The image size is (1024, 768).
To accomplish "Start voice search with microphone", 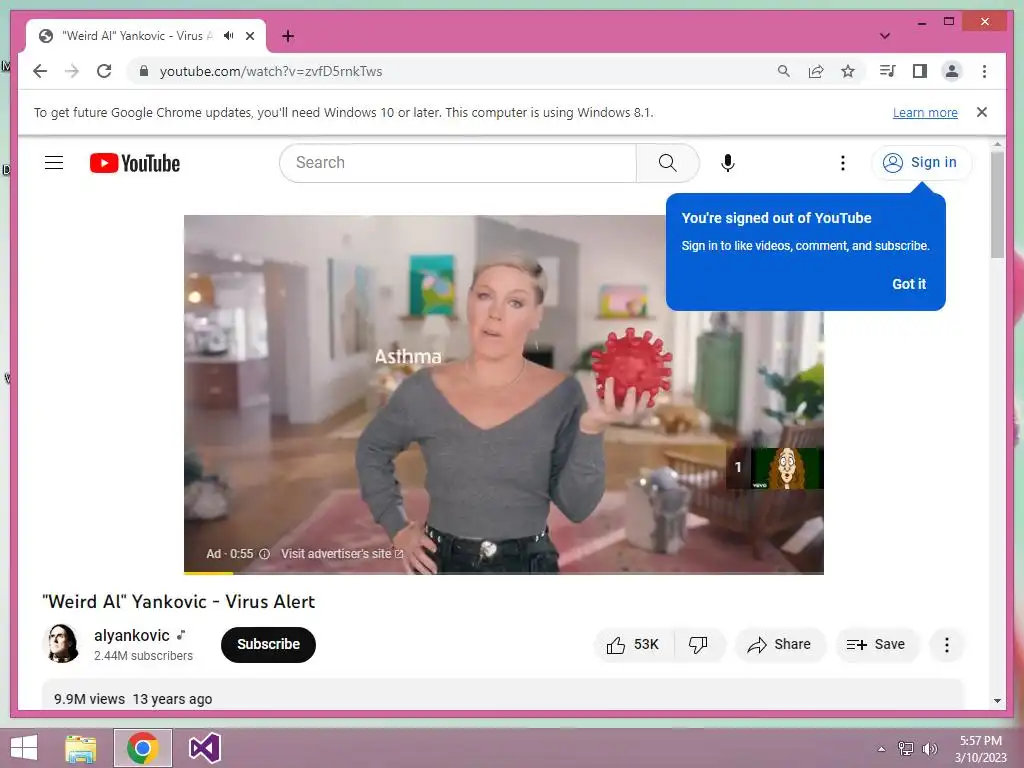I will coord(728,163).
